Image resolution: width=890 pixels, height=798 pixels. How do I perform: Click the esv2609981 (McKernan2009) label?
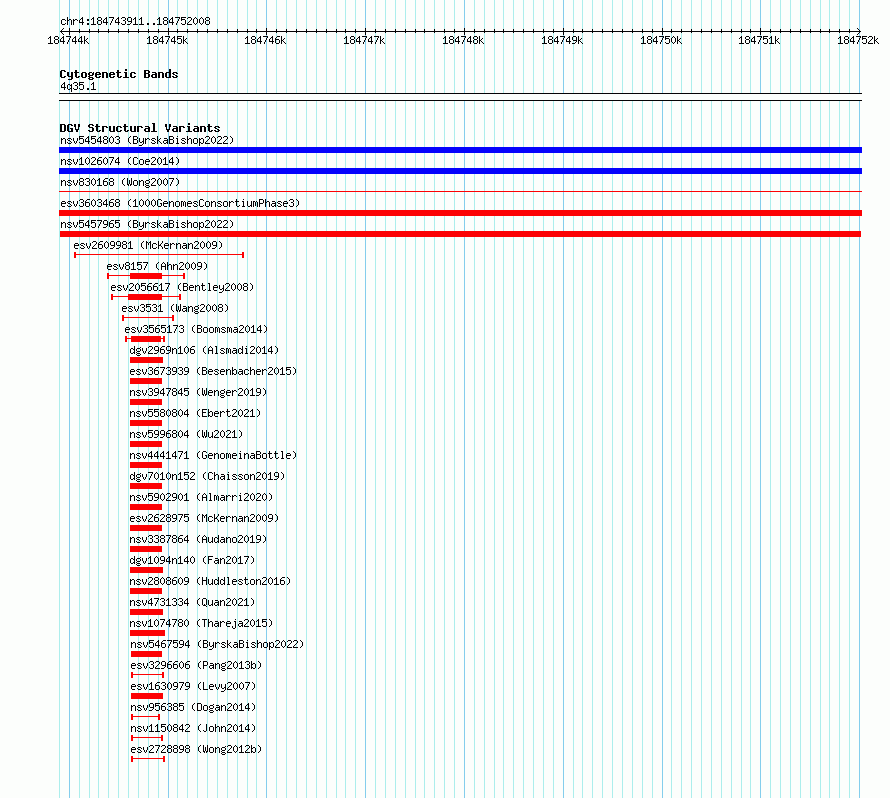pyautogui.click(x=148, y=245)
